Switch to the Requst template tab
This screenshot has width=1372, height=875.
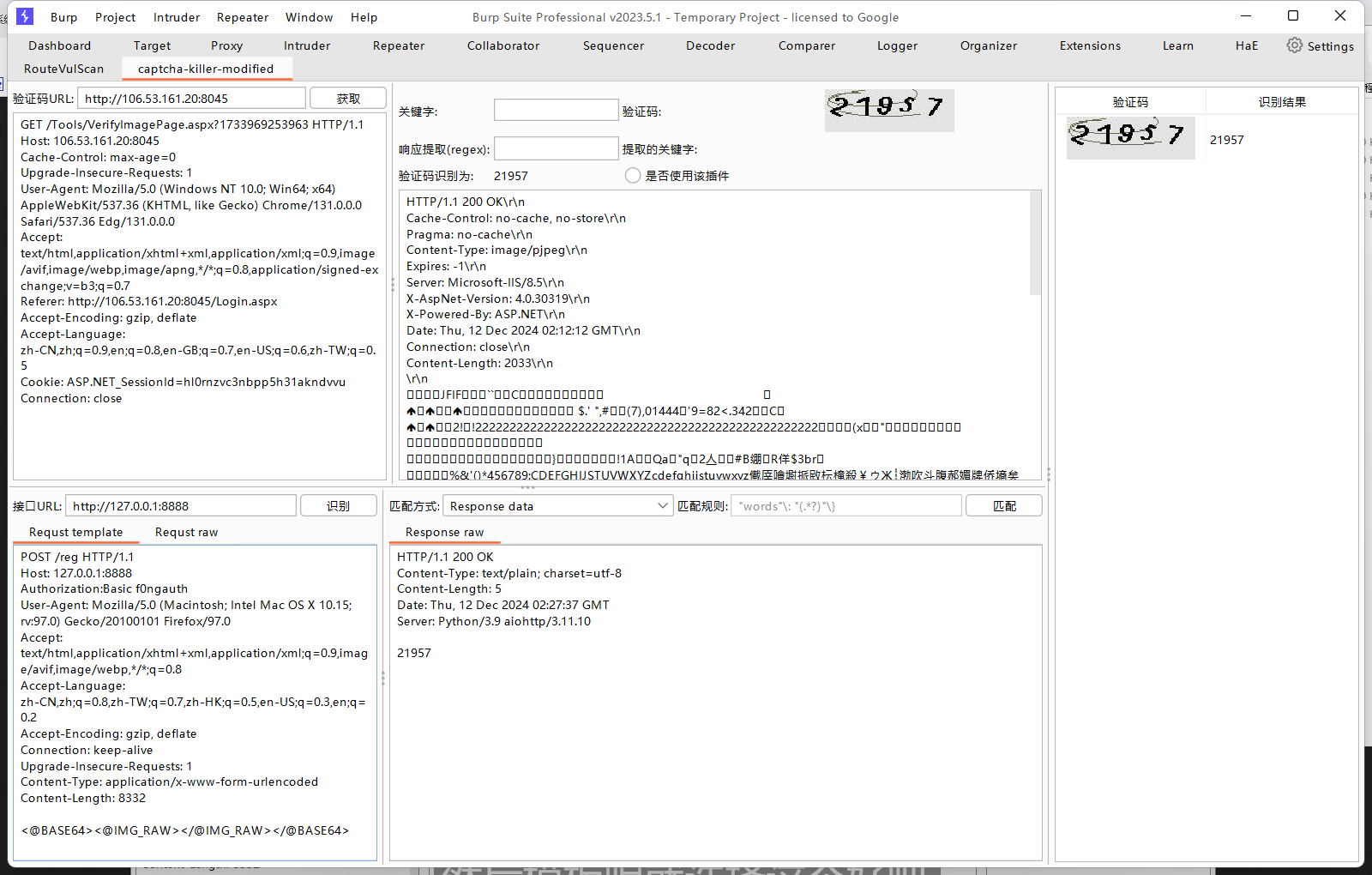pyautogui.click(x=75, y=532)
